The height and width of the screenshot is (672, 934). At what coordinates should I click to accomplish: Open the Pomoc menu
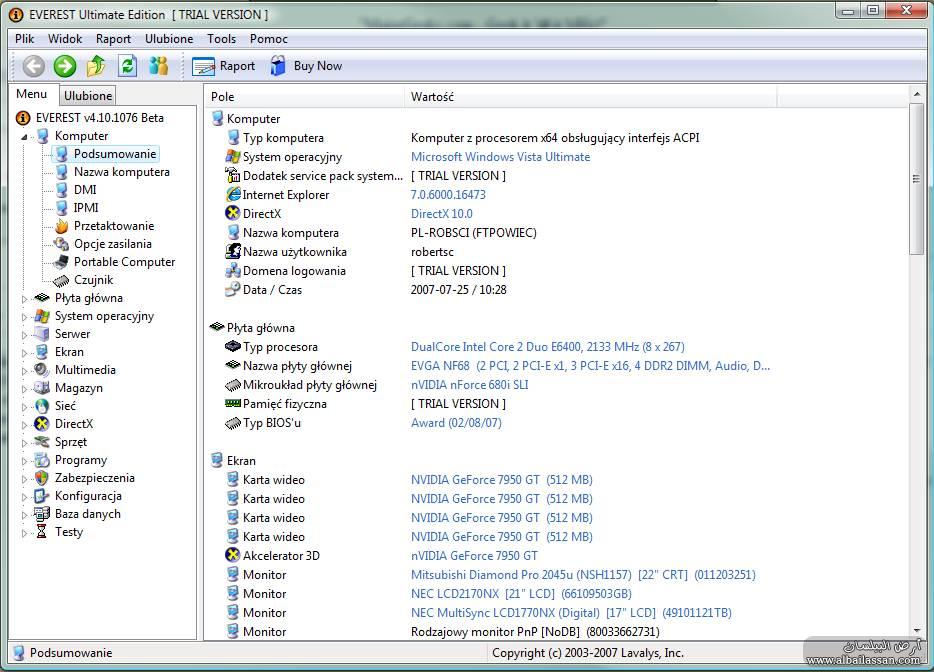pos(269,39)
